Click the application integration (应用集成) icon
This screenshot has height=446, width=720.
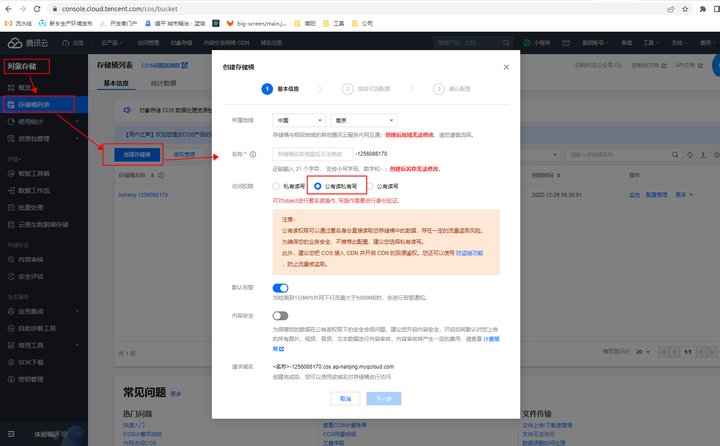tap(11, 311)
